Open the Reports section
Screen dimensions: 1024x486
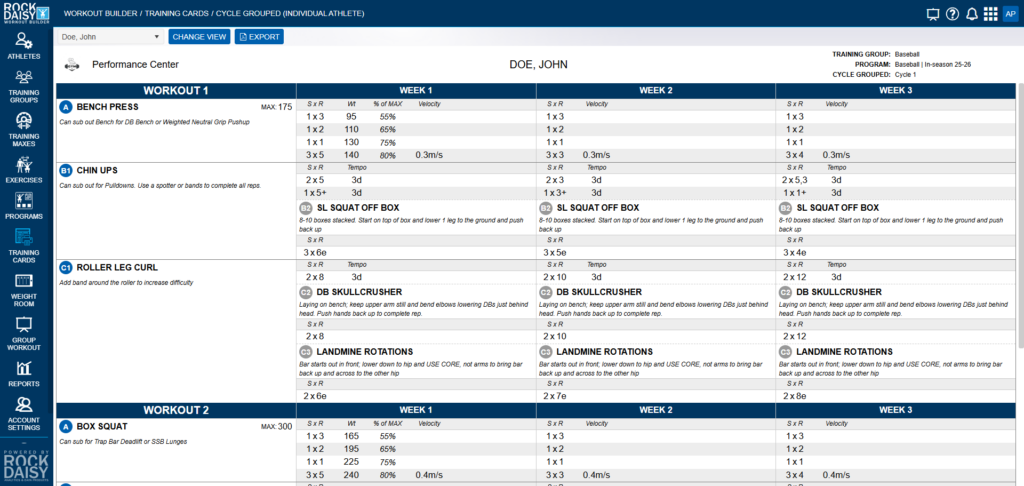point(24,374)
